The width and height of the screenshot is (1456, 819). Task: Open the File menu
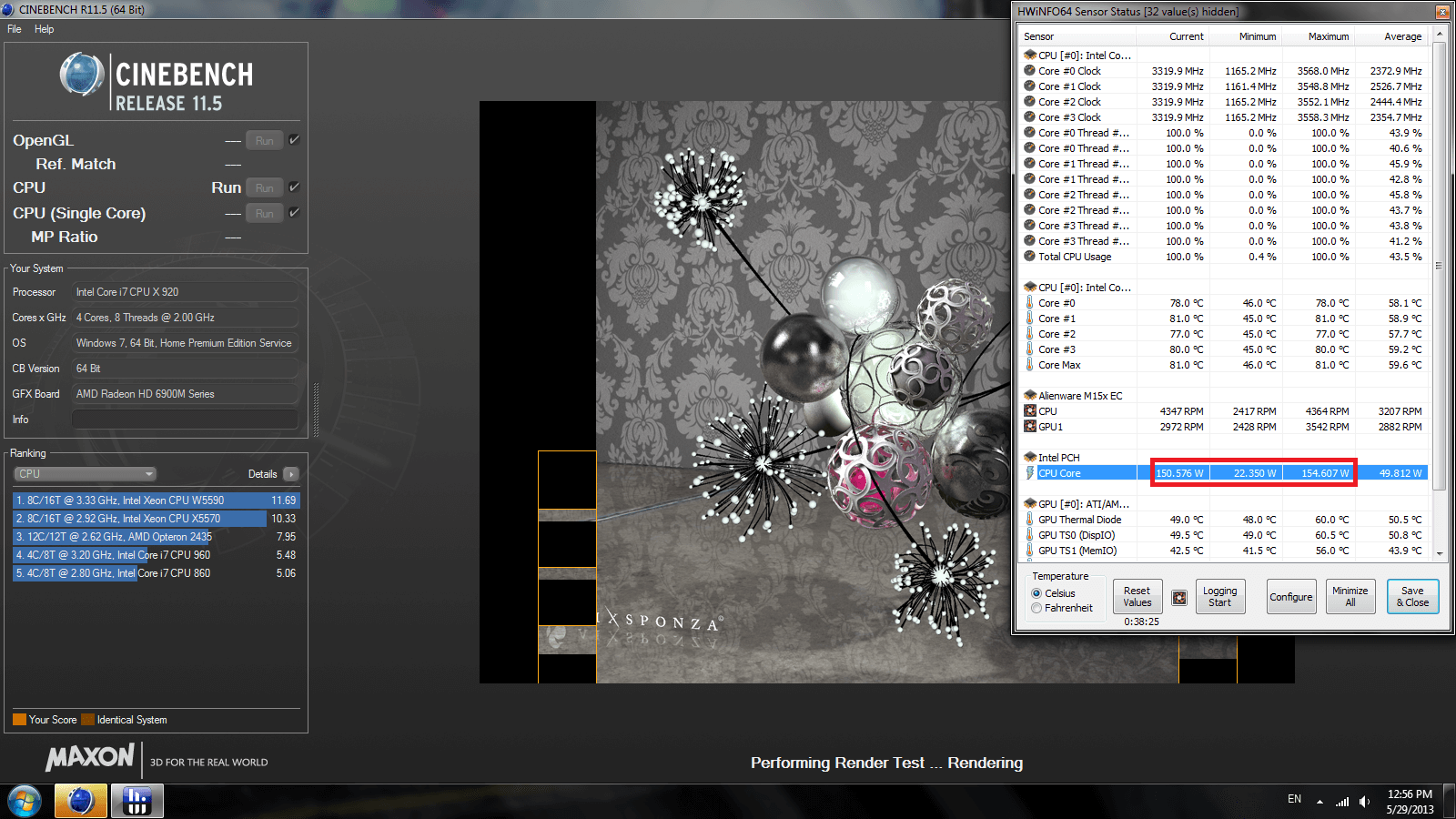pyautogui.click(x=15, y=29)
